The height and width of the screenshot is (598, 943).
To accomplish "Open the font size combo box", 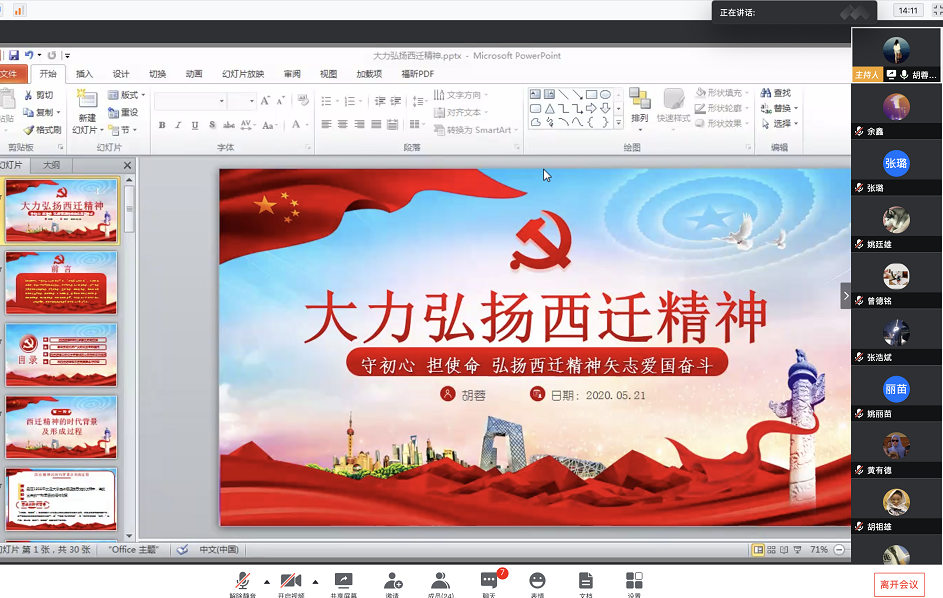I will click(x=242, y=101).
